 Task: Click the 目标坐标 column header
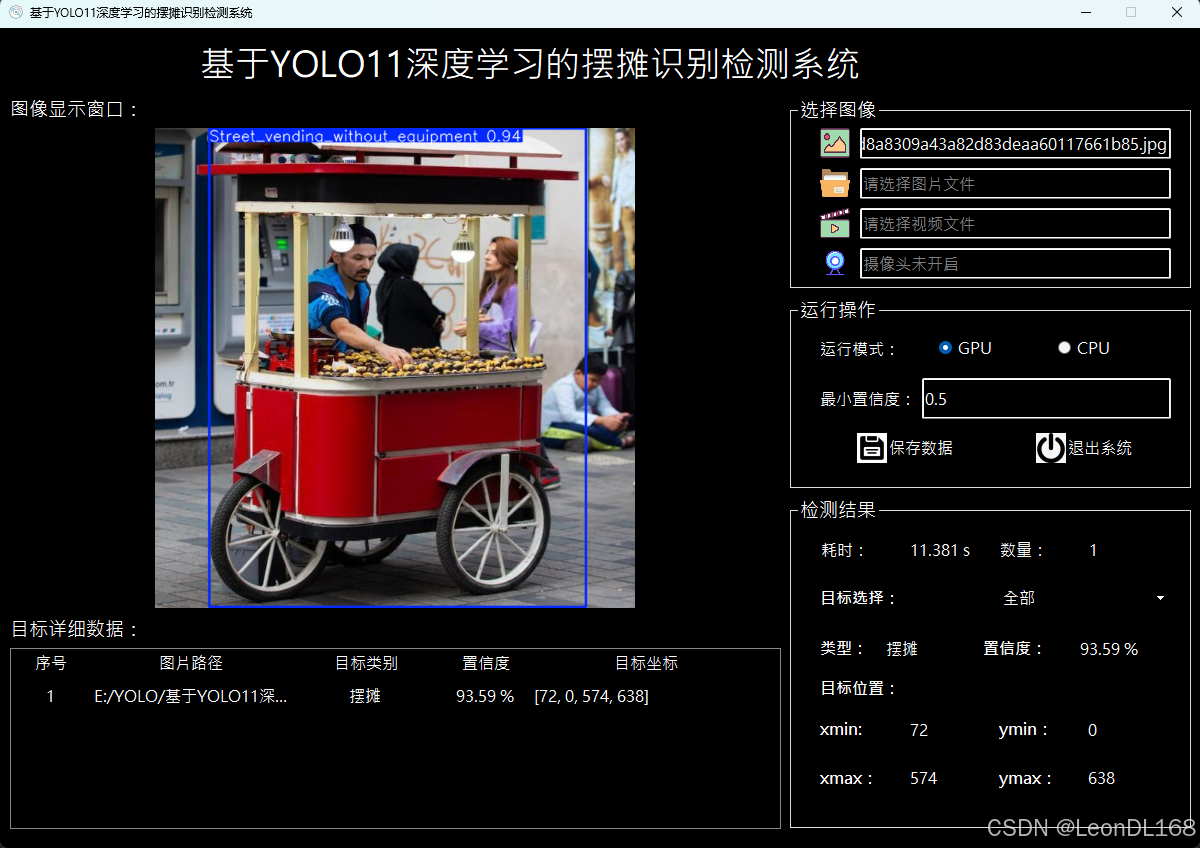[x=646, y=663]
